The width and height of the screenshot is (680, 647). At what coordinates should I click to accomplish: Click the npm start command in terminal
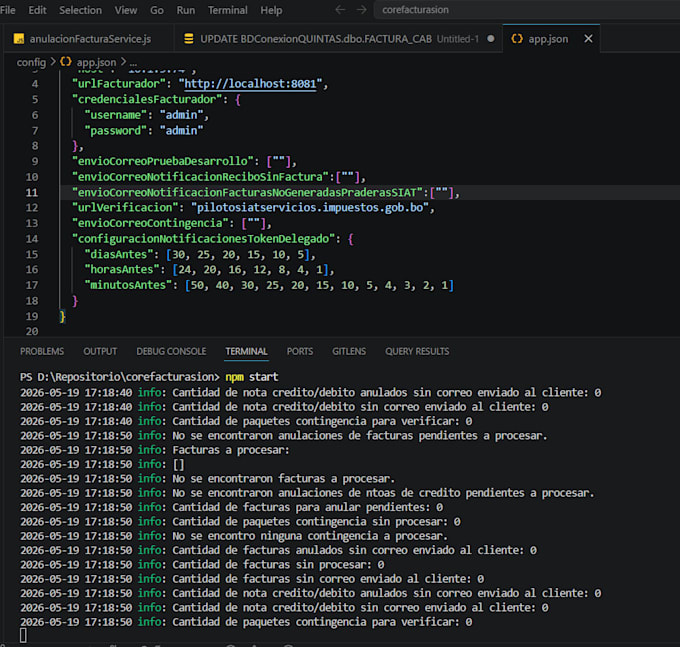pyautogui.click(x=252, y=377)
